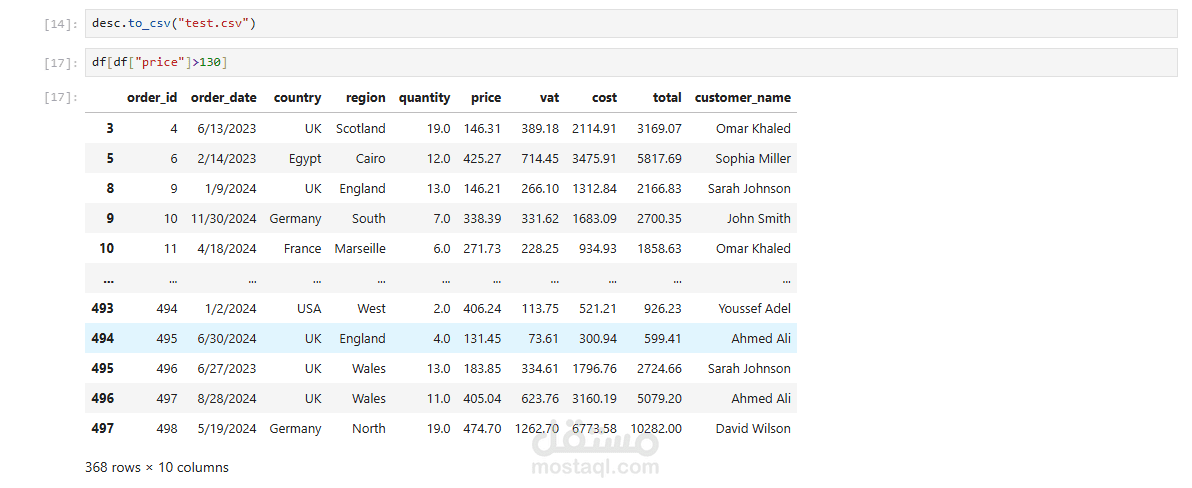Select the cost column header
Image resolution: width=1192 pixels, height=488 pixels.
click(605, 97)
